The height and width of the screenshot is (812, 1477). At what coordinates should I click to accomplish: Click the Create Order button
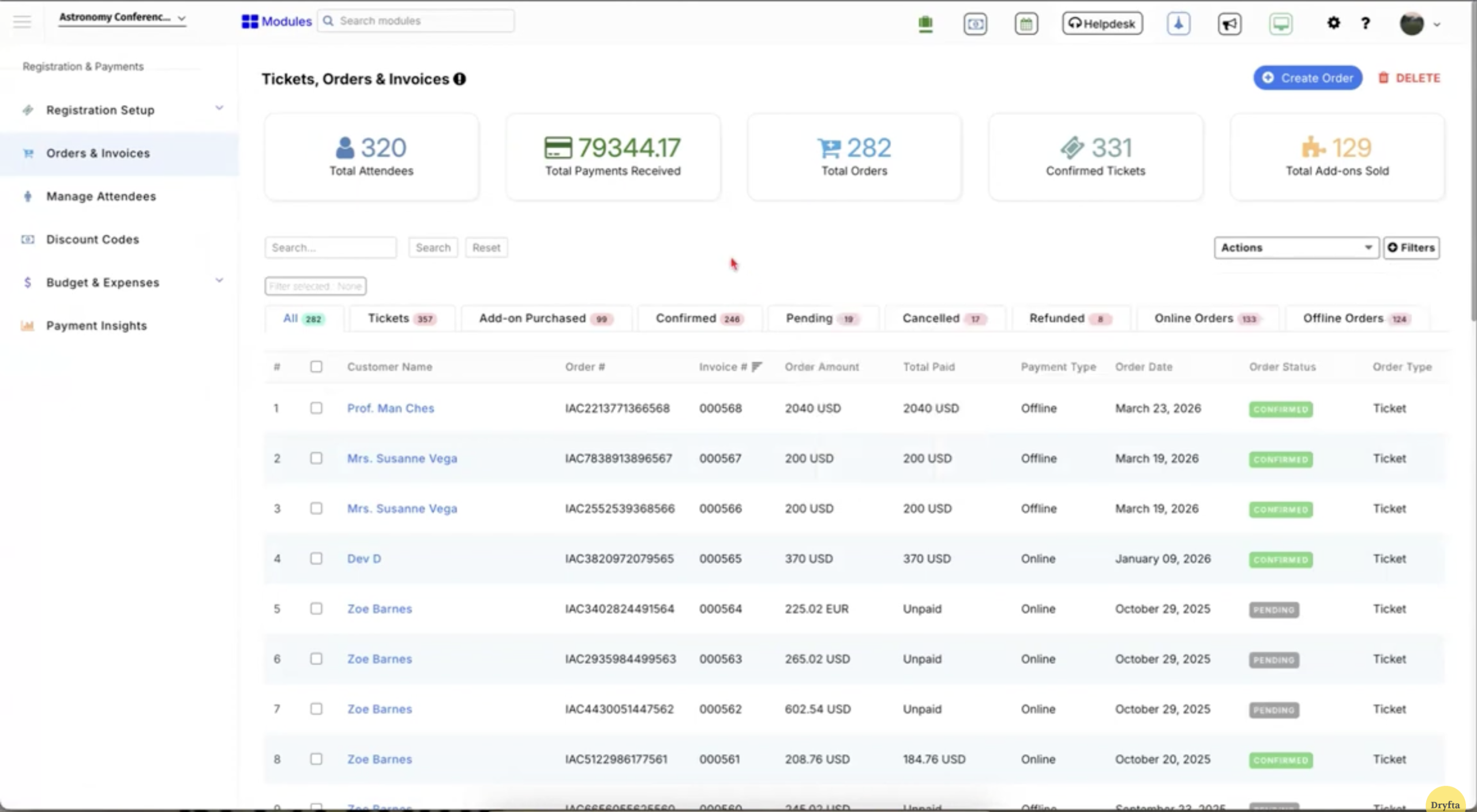point(1307,78)
